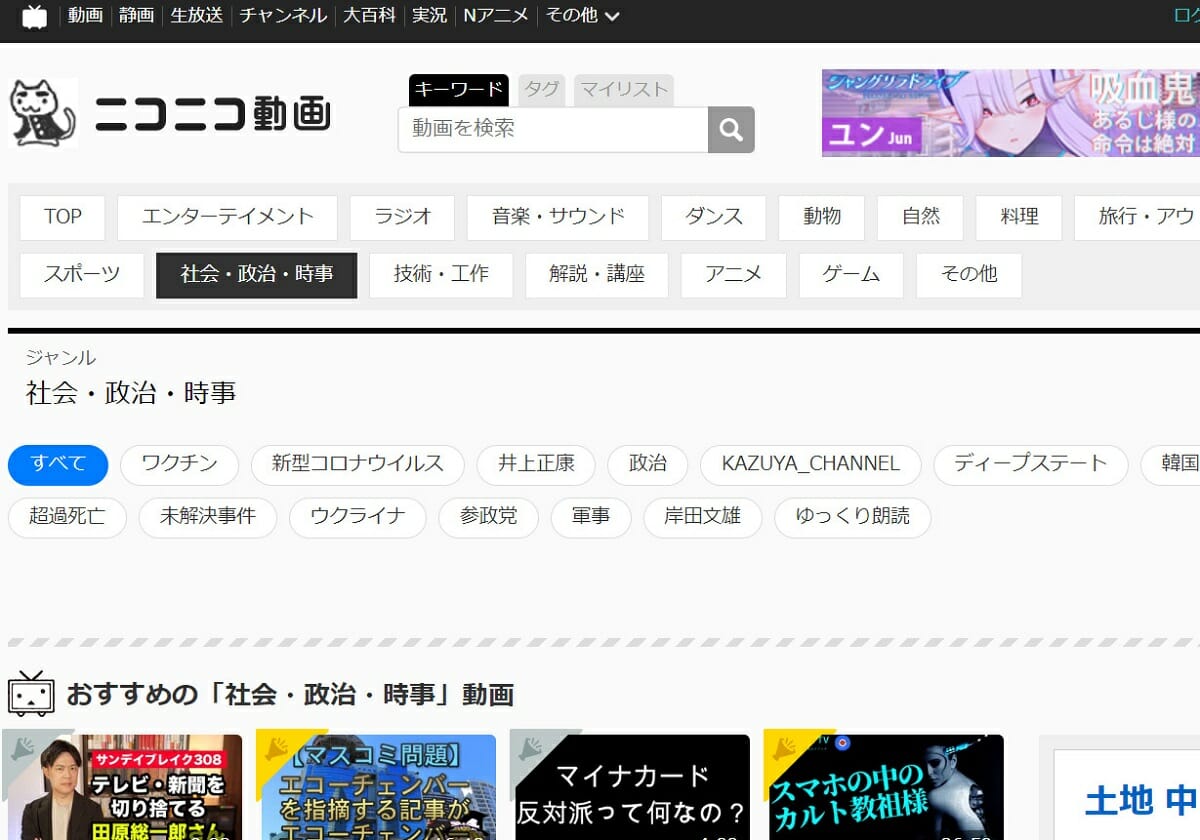
Task: Select the スポーツ genre
Action: coord(82,275)
